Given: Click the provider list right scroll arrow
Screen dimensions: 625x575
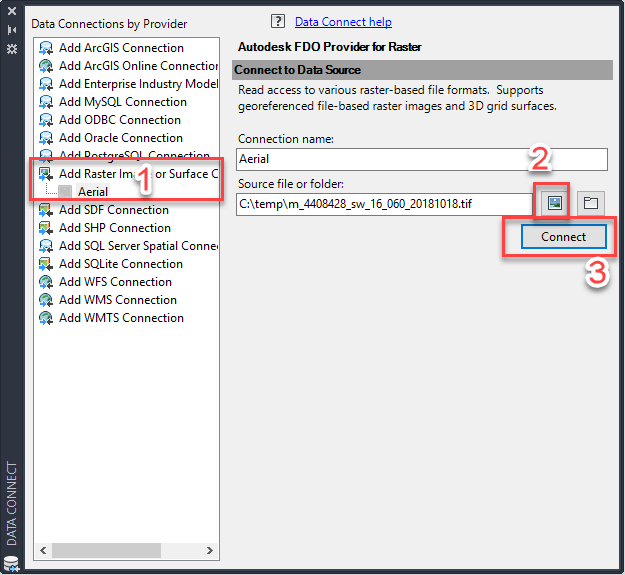Looking at the screenshot, I should pyautogui.click(x=210, y=550).
